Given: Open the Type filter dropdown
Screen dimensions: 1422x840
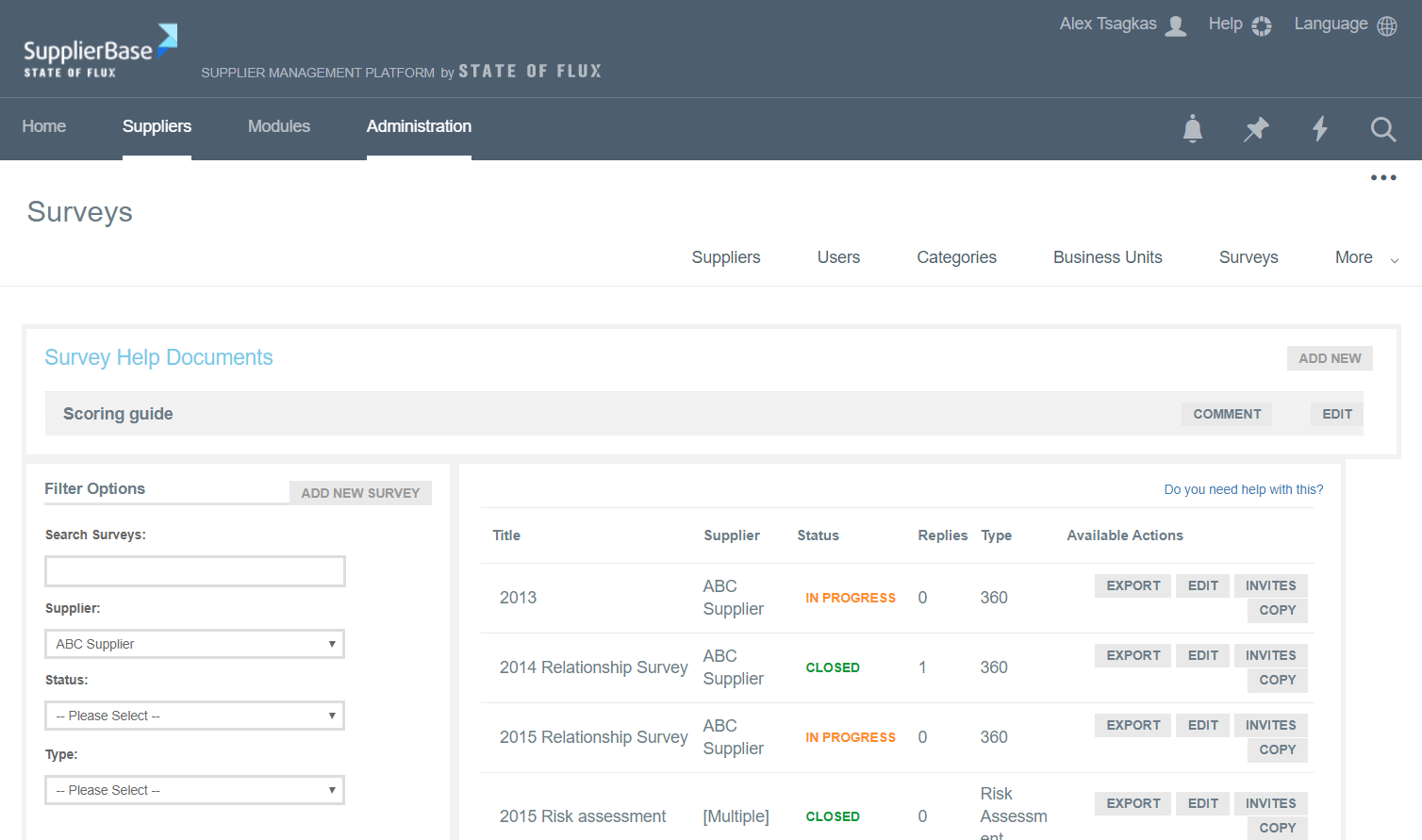Looking at the screenshot, I should point(194,790).
